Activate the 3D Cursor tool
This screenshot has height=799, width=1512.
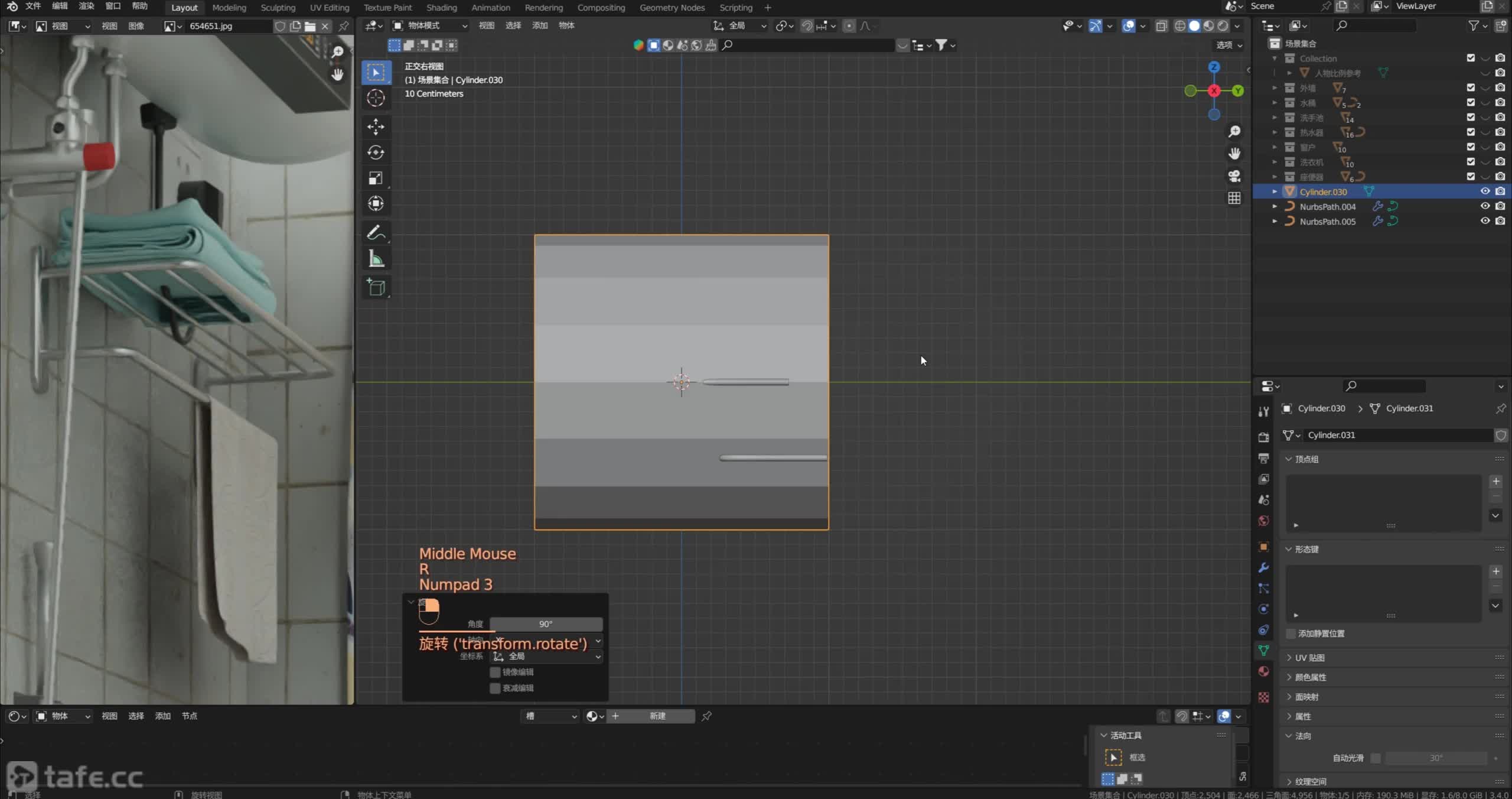click(x=376, y=98)
